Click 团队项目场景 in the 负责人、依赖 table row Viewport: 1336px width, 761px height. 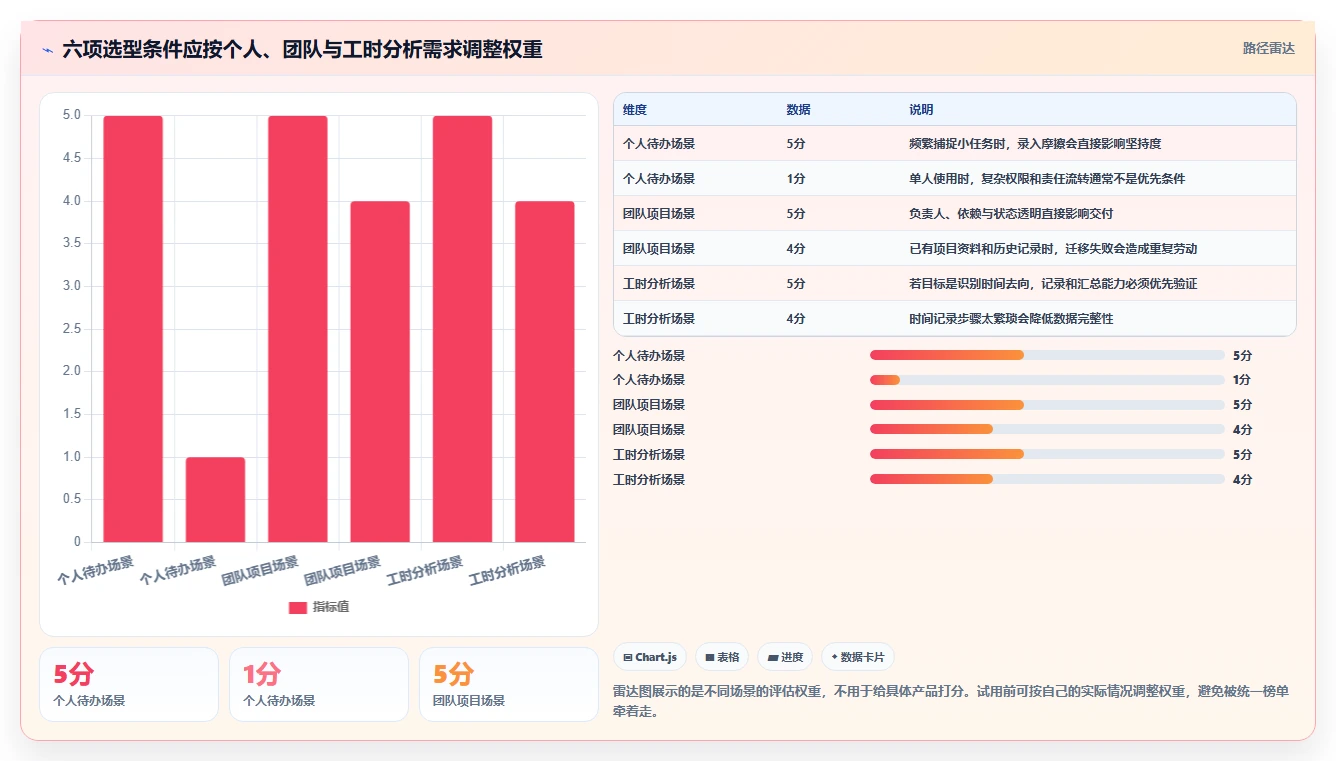coord(659,214)
